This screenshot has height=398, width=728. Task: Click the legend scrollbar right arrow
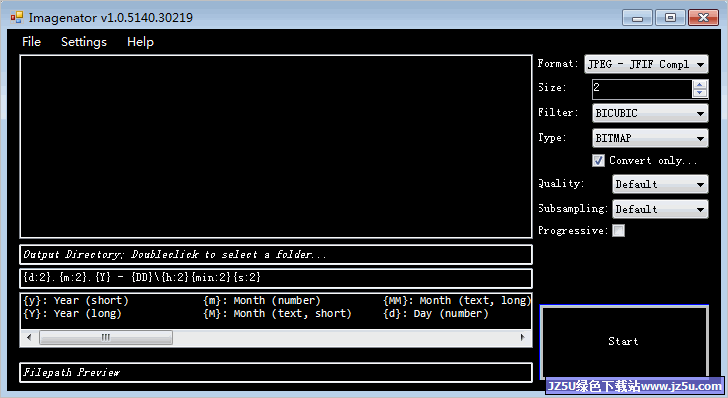[x=523, y=337]
